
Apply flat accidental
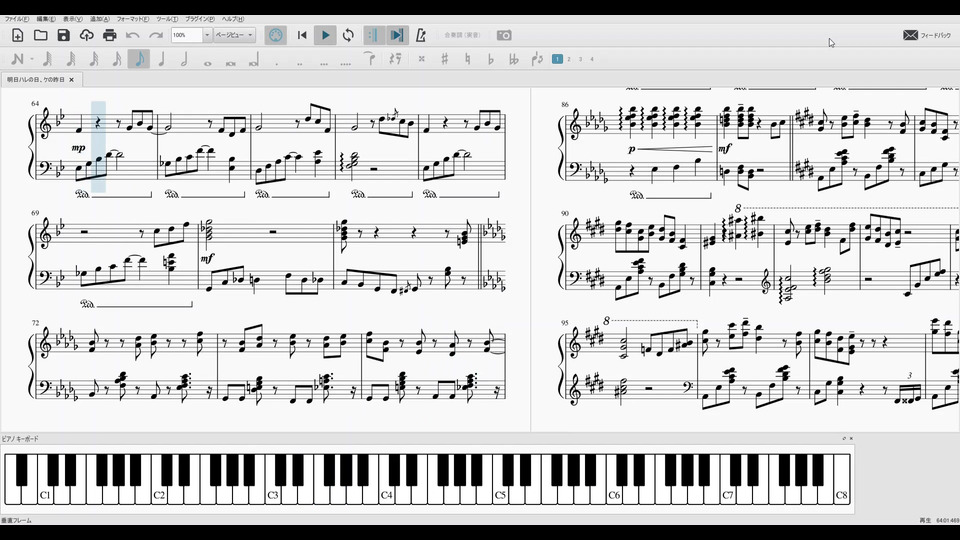click(490, 59)
